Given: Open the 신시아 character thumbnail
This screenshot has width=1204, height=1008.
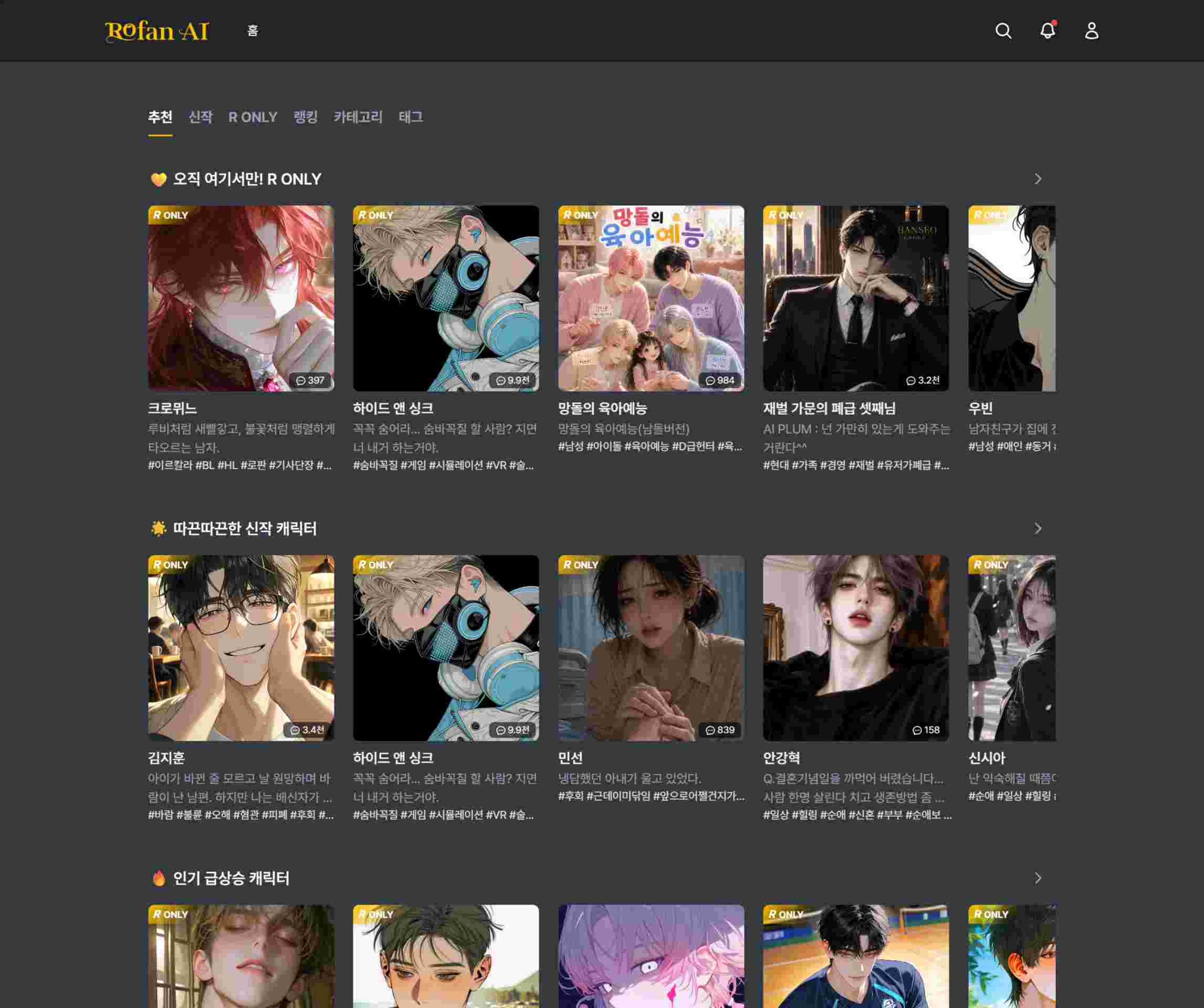Looking at the screenshot, I should pos(1012,648).
